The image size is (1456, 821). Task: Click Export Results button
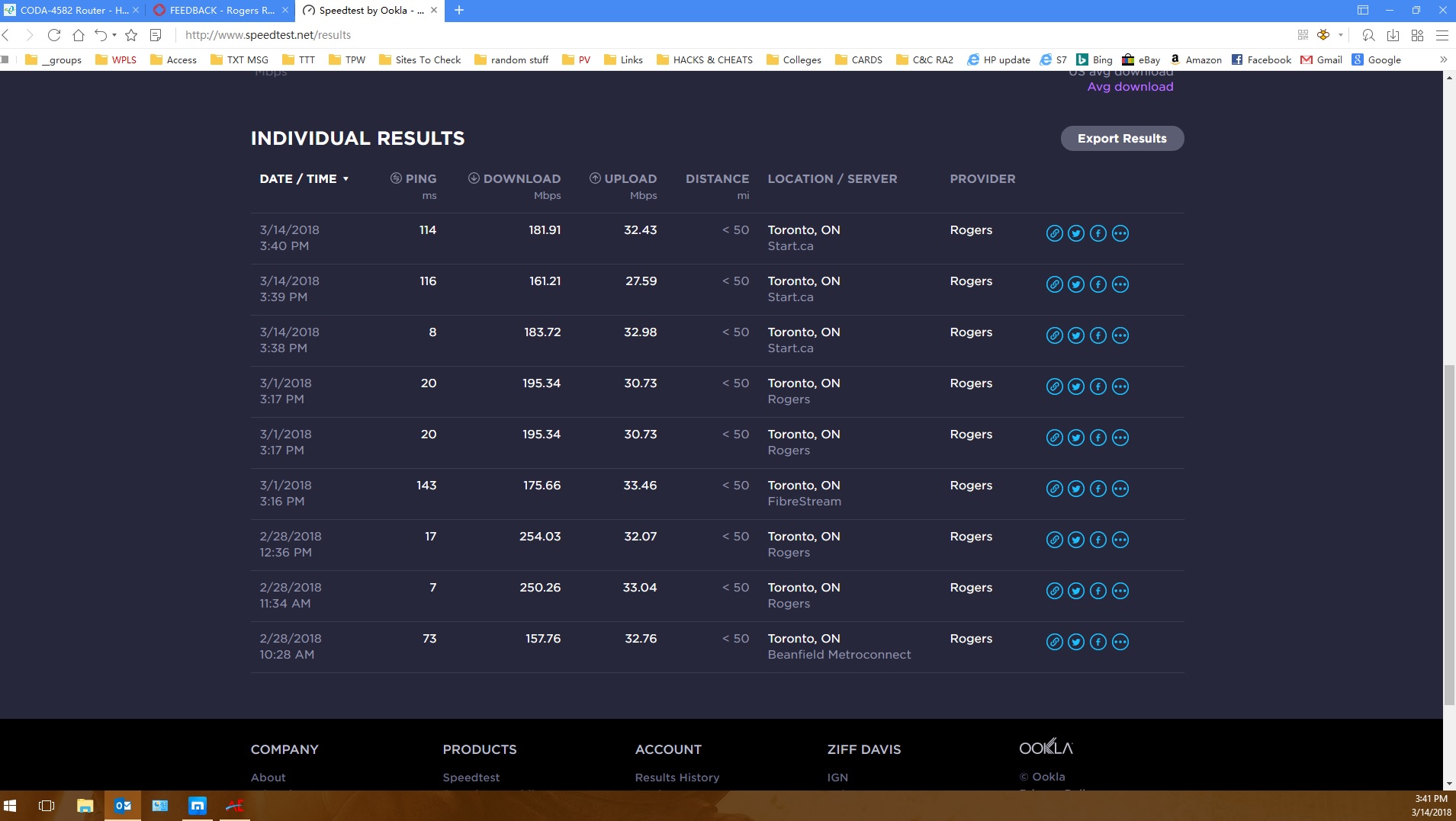click(x=1122, y=138)
